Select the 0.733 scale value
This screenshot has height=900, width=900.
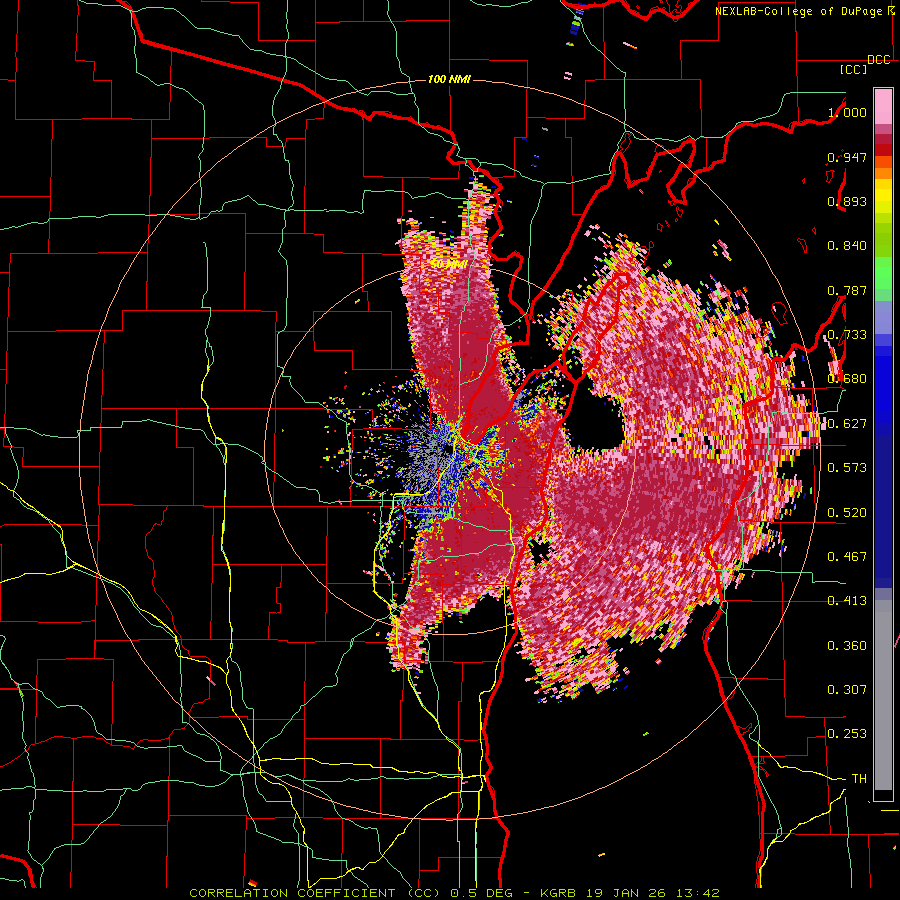[x=847, y=335]
